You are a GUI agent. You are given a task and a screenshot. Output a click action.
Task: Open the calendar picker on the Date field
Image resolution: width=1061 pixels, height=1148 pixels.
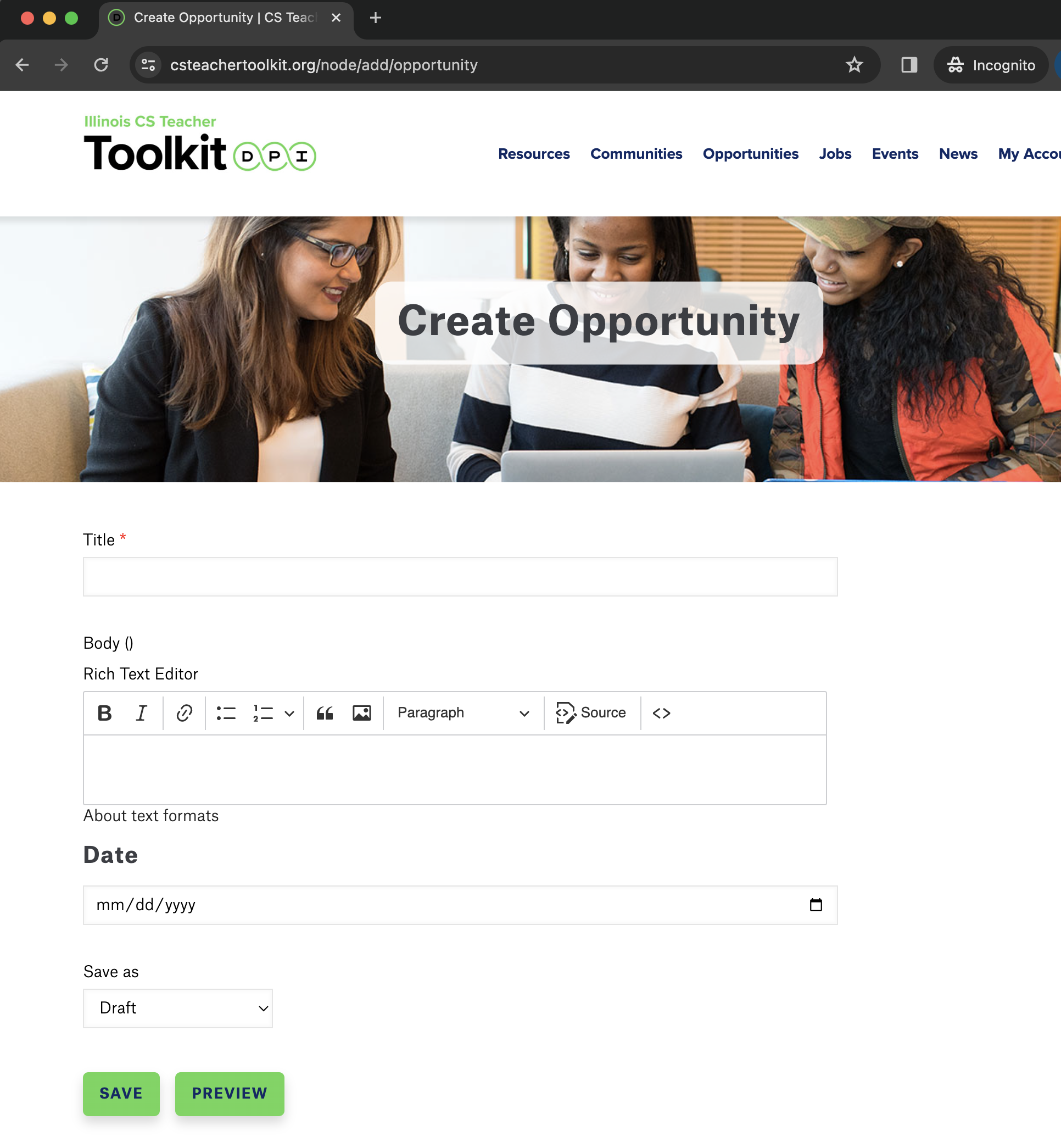(816, 905)
